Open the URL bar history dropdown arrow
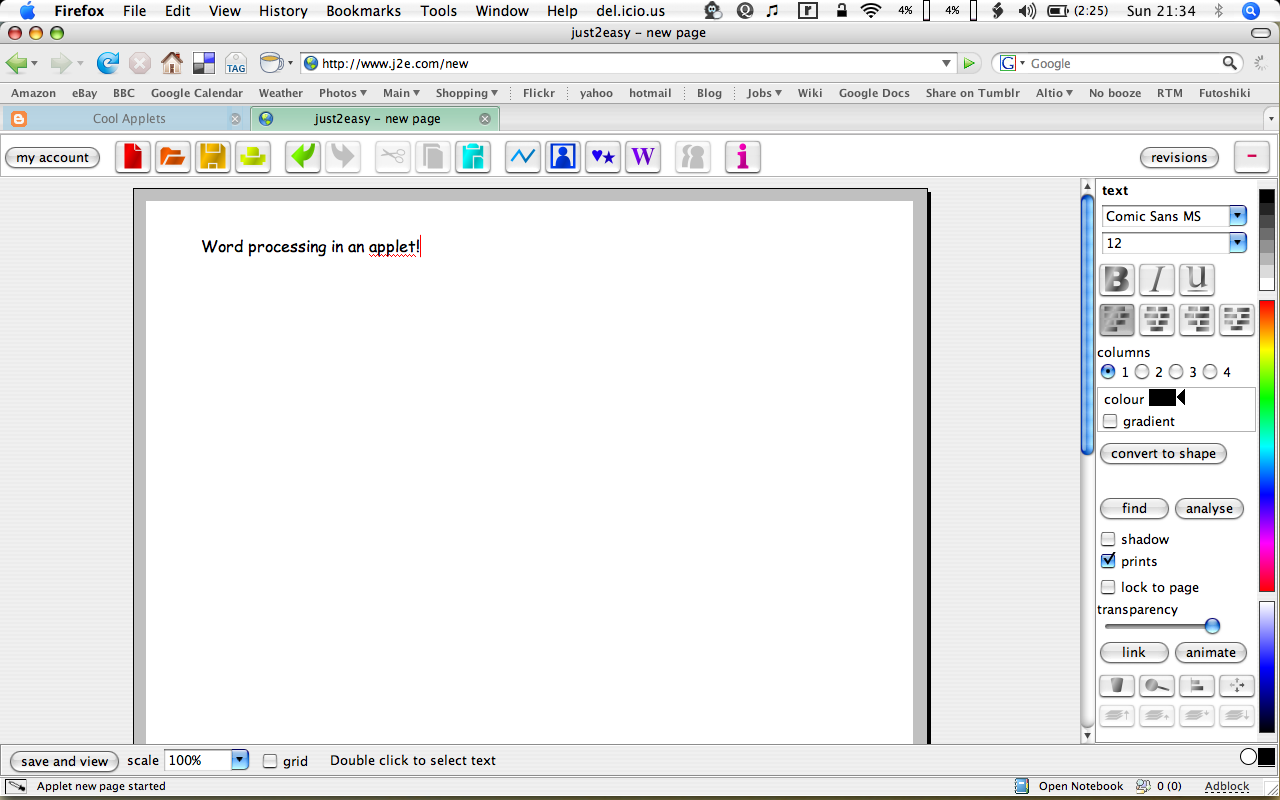Screen dimensions: 1280x800 [x=947, y=63]
